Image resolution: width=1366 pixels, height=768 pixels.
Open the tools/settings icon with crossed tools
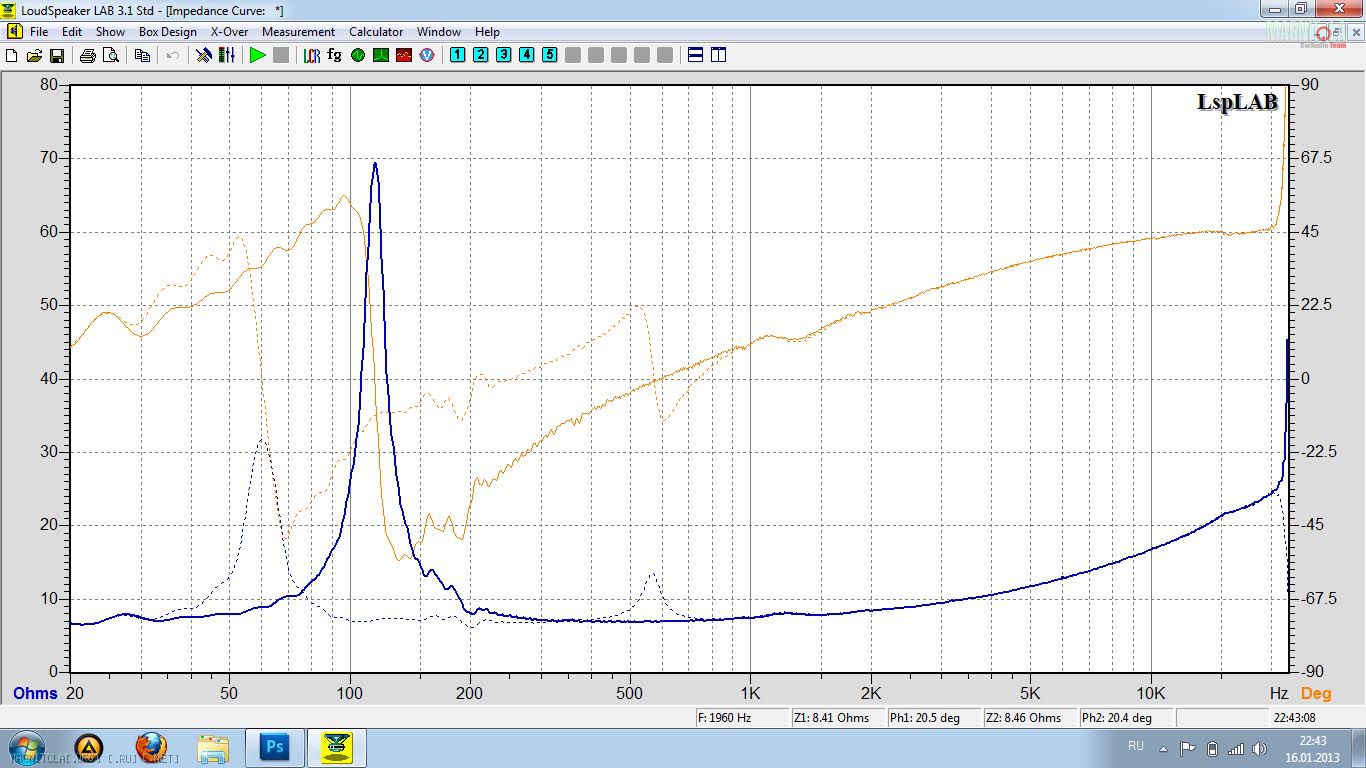[204, 55]
